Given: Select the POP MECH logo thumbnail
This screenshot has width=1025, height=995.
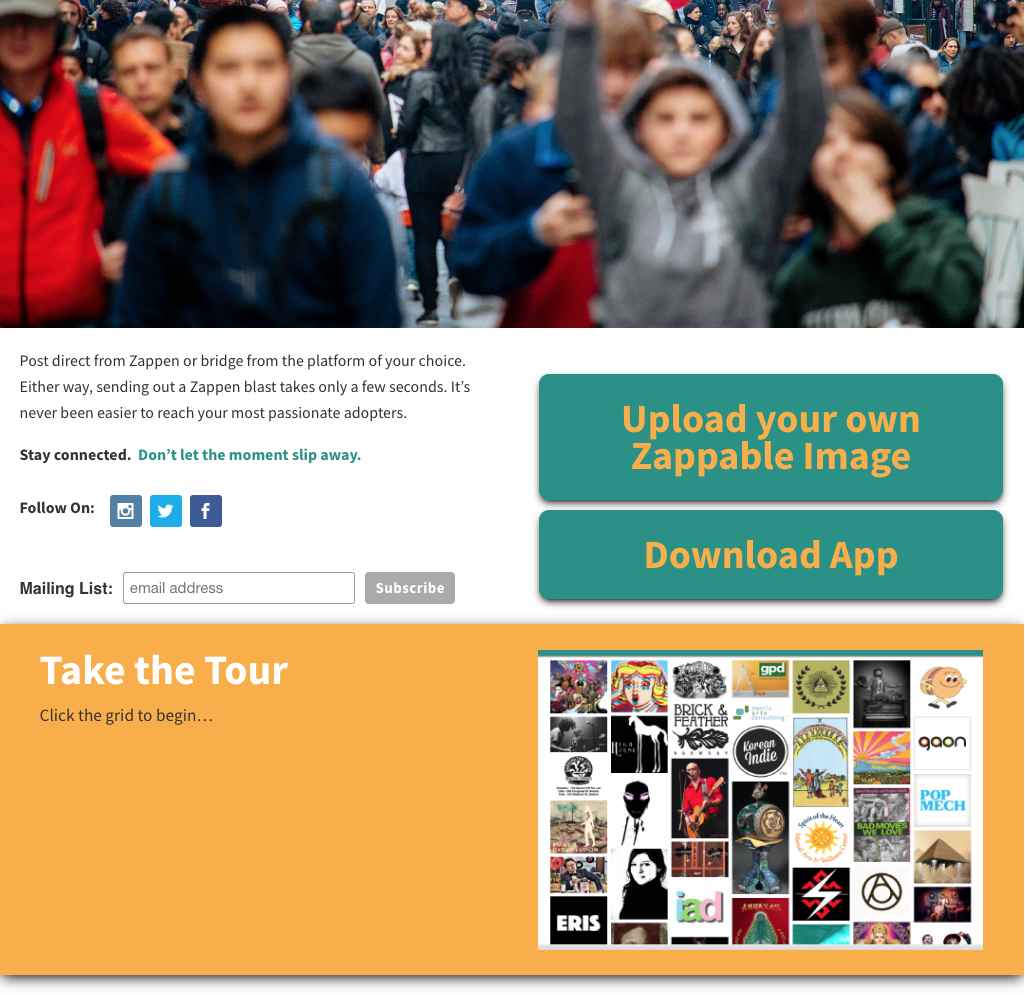Looking at the screenshot, I should pos(942,800).
